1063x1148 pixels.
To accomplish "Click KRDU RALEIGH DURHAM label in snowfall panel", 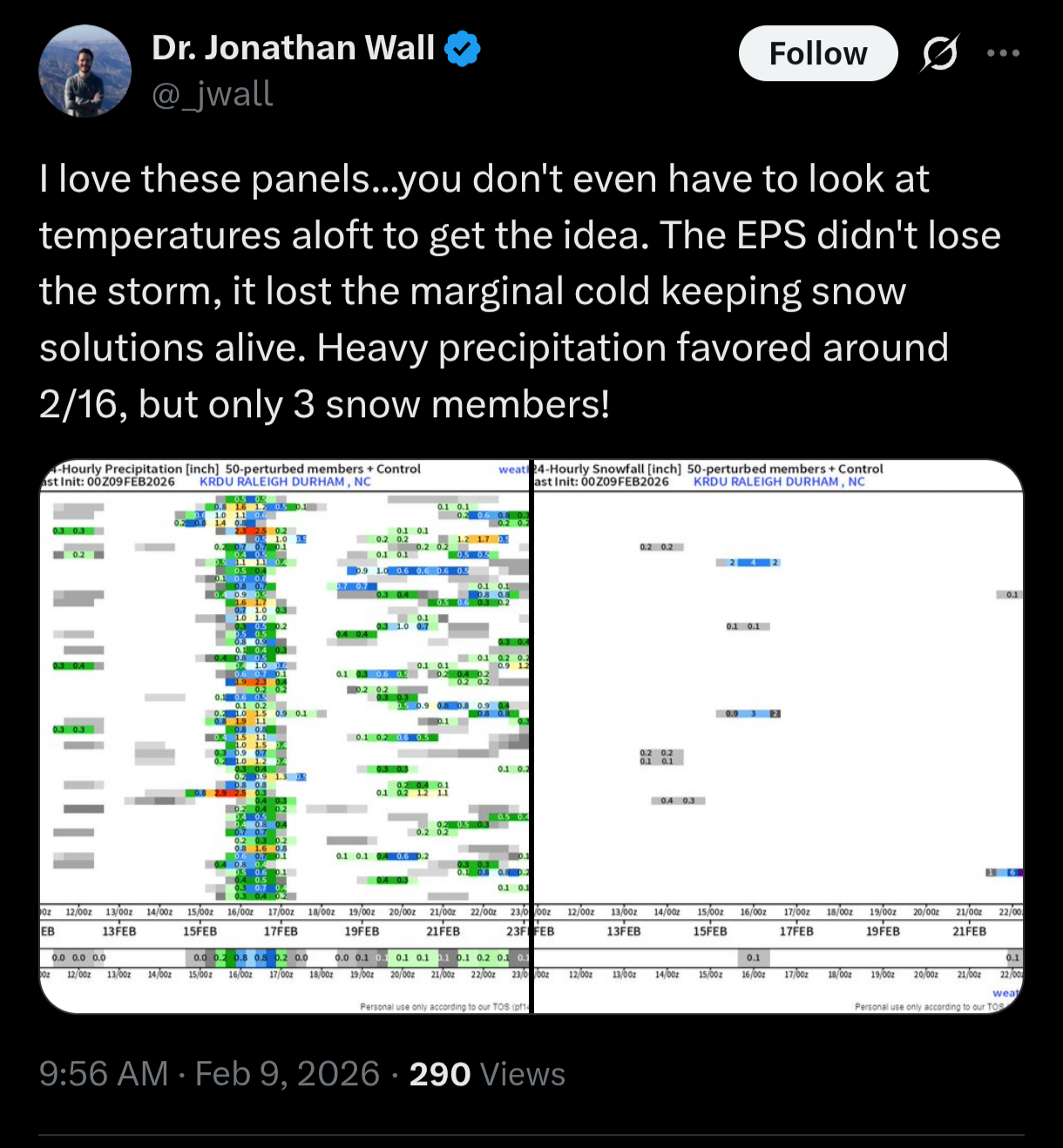I will 779,482.
